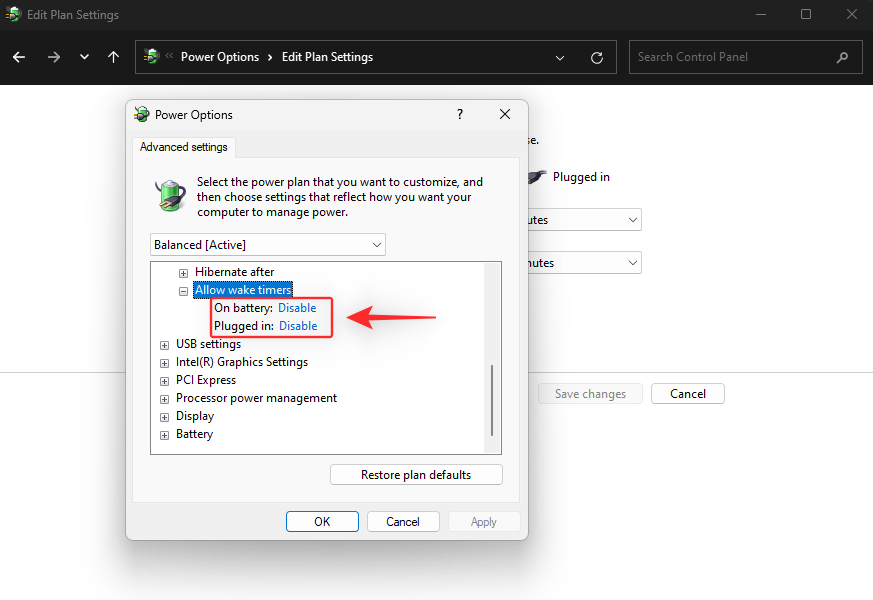
Task: Click Save changes in Edit Plan Settings window
Action: pos(590,394)
